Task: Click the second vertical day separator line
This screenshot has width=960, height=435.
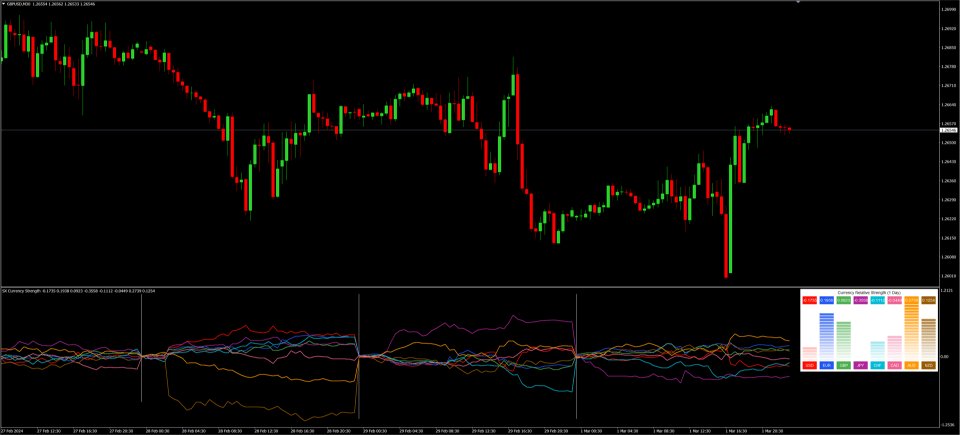Action: pyautogui.click(x=359, y=355)
